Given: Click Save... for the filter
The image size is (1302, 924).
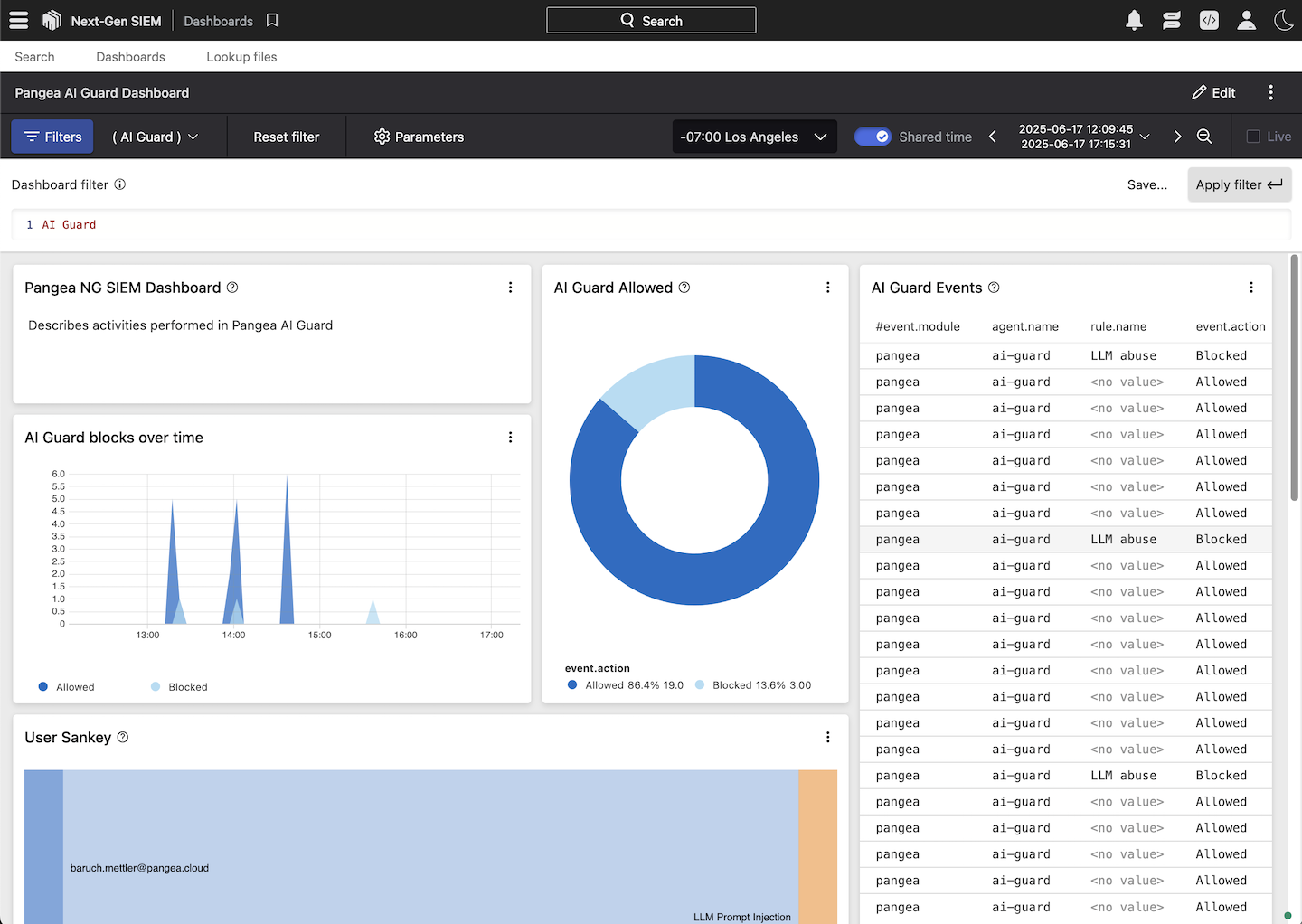Looking at the screenshot, I should point(1147,184).
